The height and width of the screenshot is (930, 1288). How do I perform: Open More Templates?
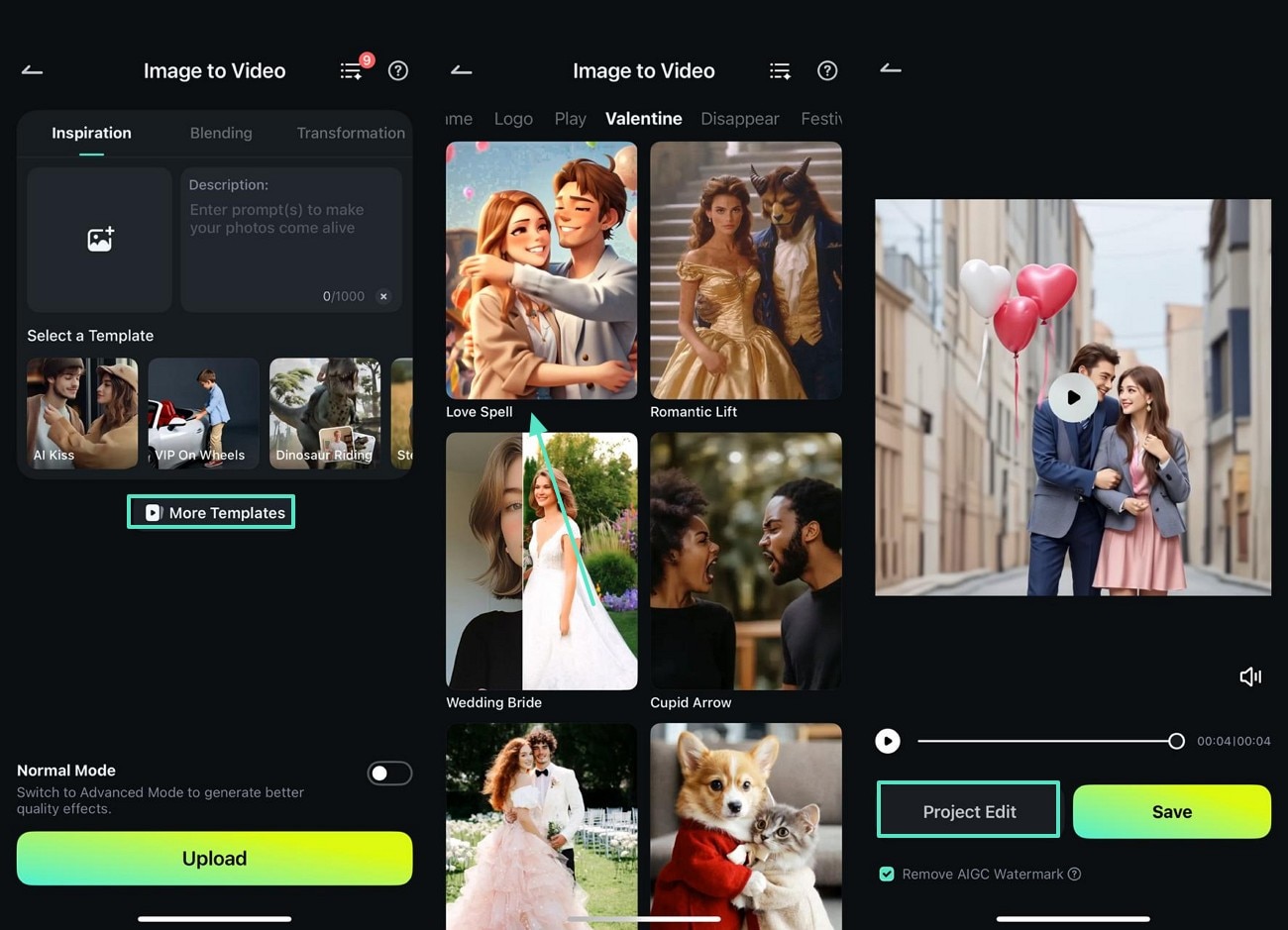point(210,512)
